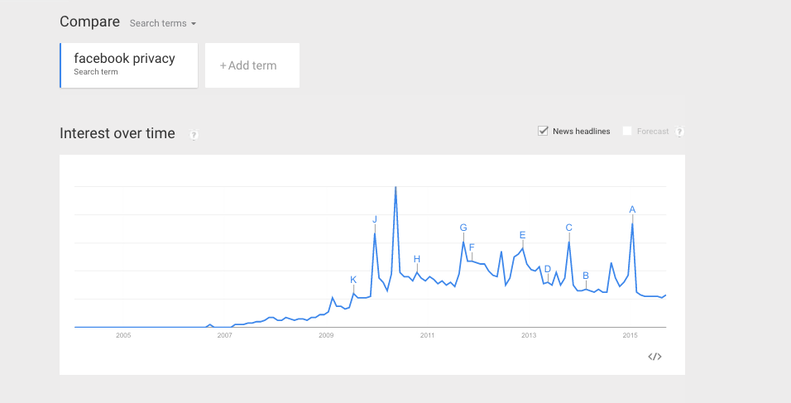Click the embed code icon
Viewport: 791px width, 403px height.
pos(654,357)
